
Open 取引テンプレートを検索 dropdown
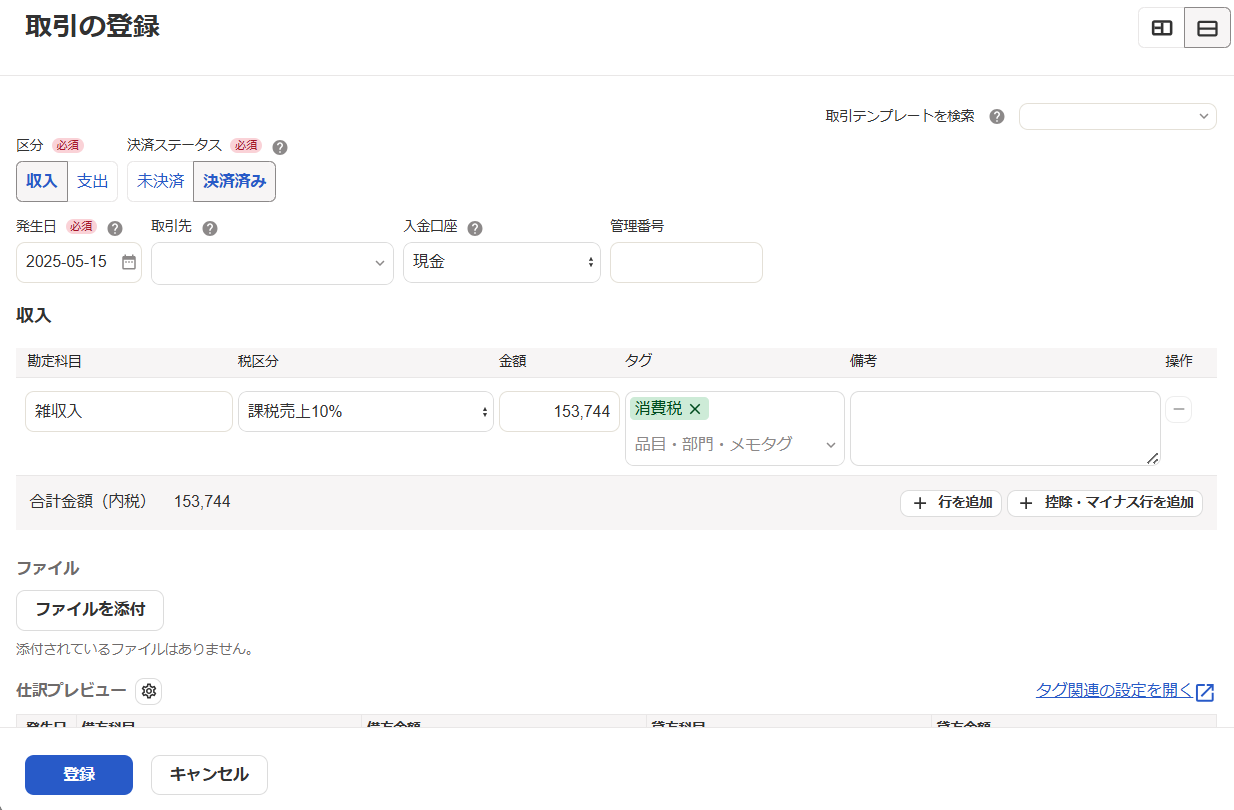click(1118, 116)
